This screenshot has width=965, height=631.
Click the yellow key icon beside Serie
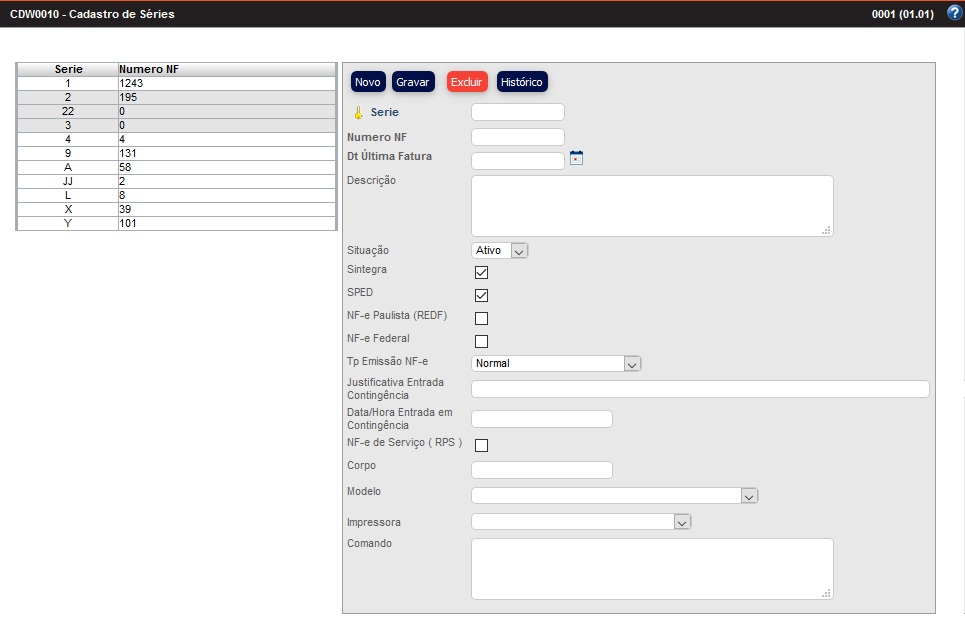point(358,113)
